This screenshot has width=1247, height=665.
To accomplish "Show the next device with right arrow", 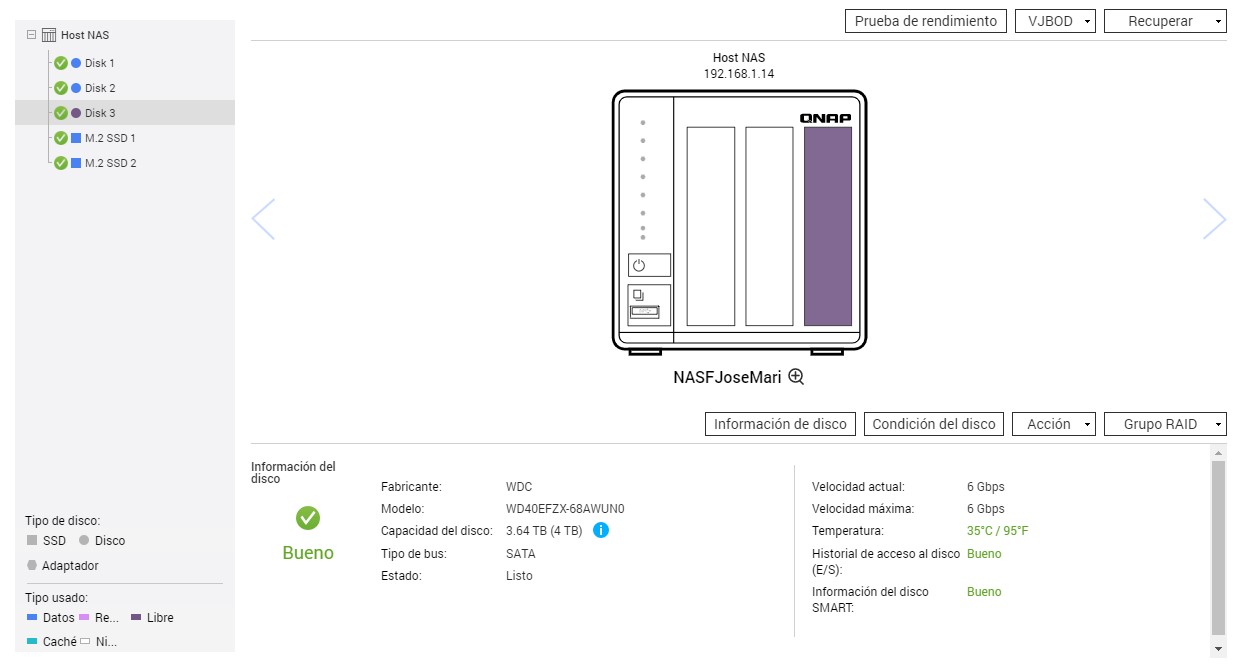I will click(1214, 219).
